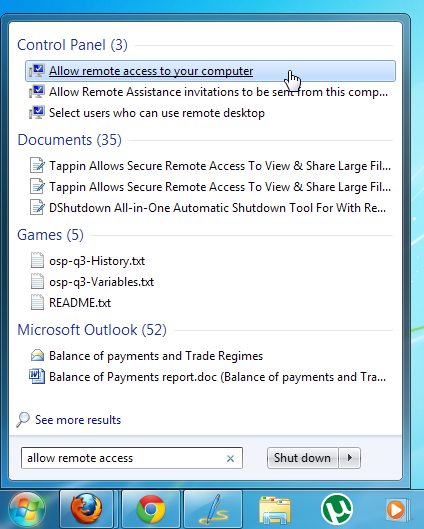Click the Shut down button

(x=302, y=458)
